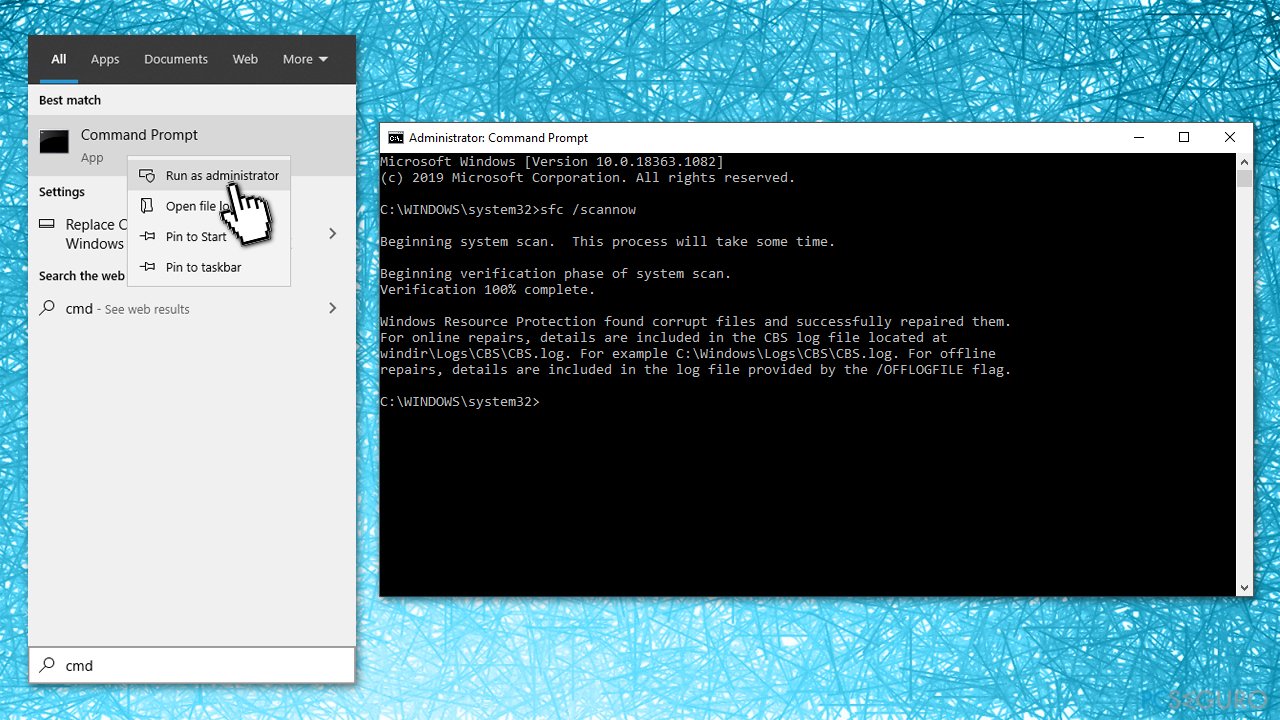Viewport: 1280px width, 720px height.
Task: Expand the cmd web results chevron
Action: 332,309
